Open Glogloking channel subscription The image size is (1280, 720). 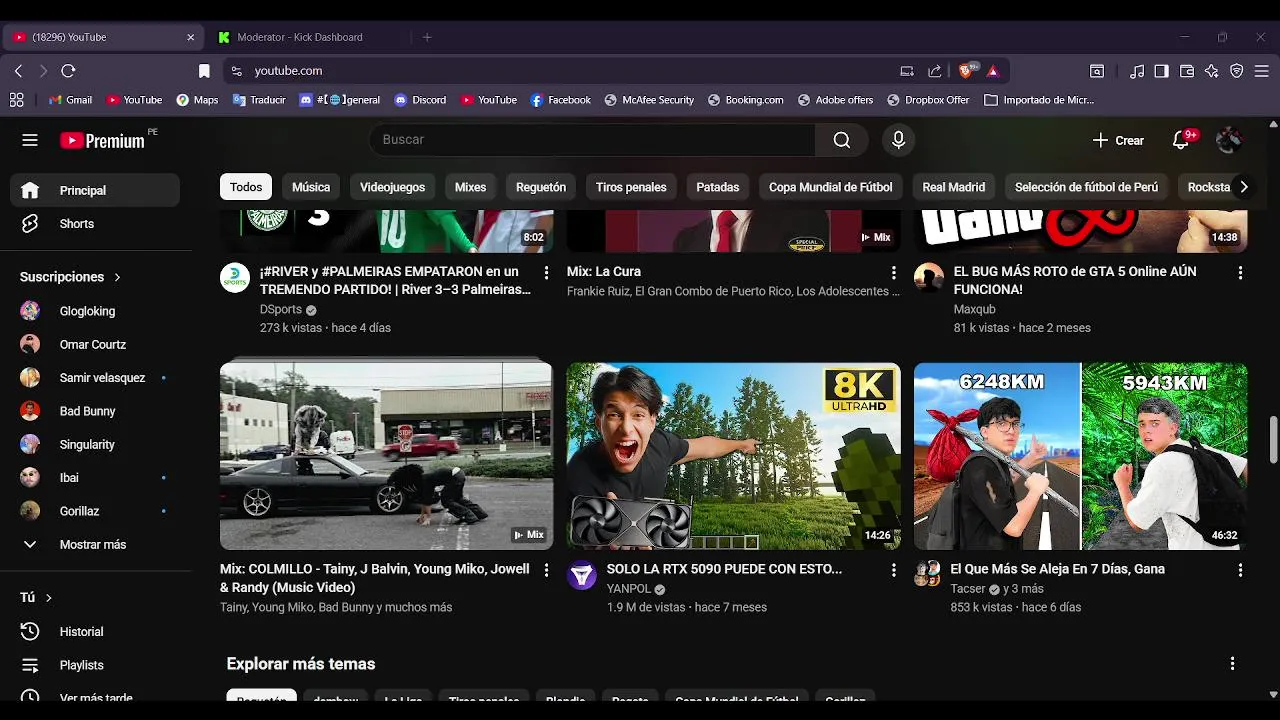pyautogui.click(x=95, y=311)
